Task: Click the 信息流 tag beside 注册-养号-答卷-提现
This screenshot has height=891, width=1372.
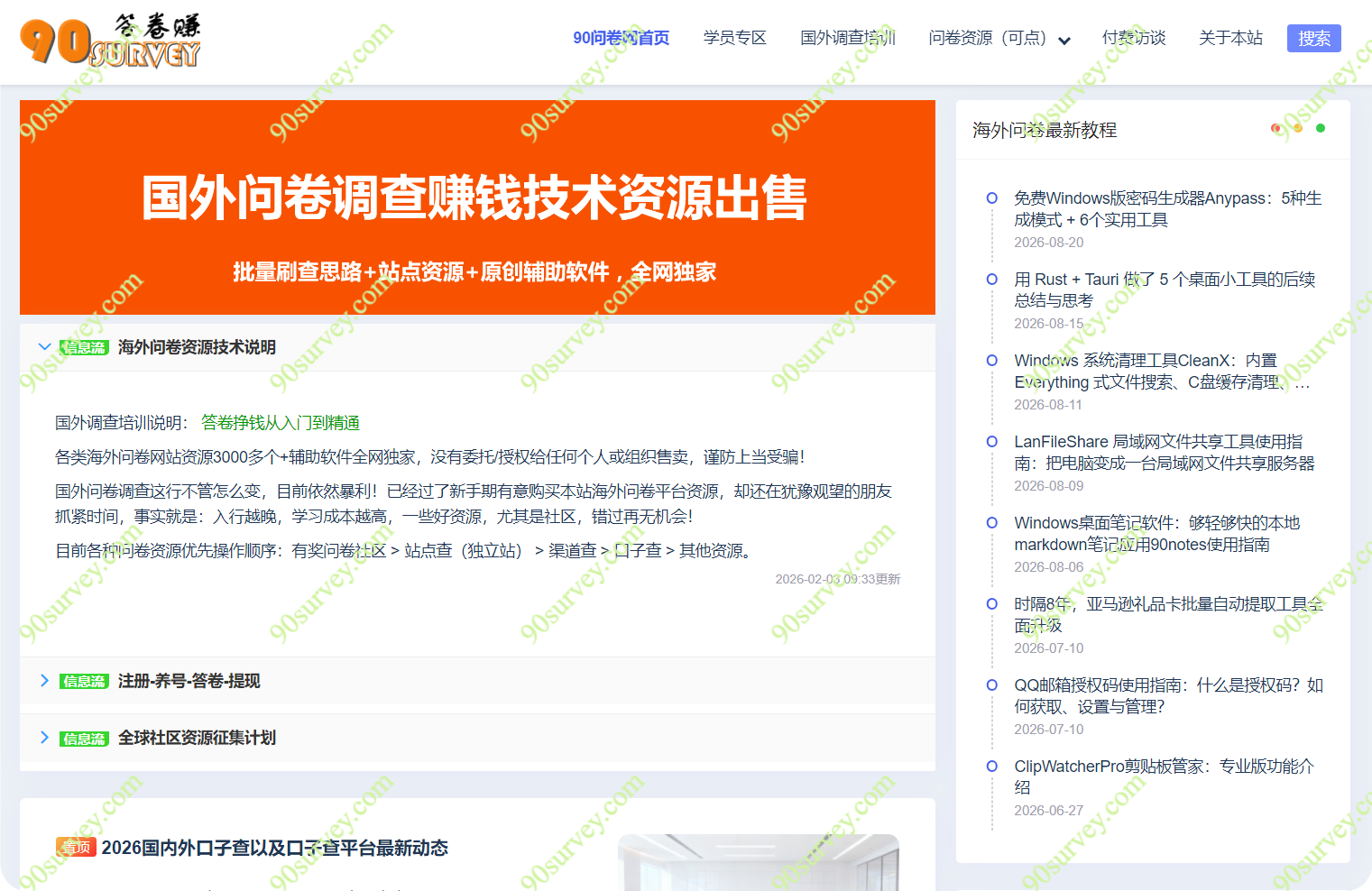Action: click(x=84, y=681)
